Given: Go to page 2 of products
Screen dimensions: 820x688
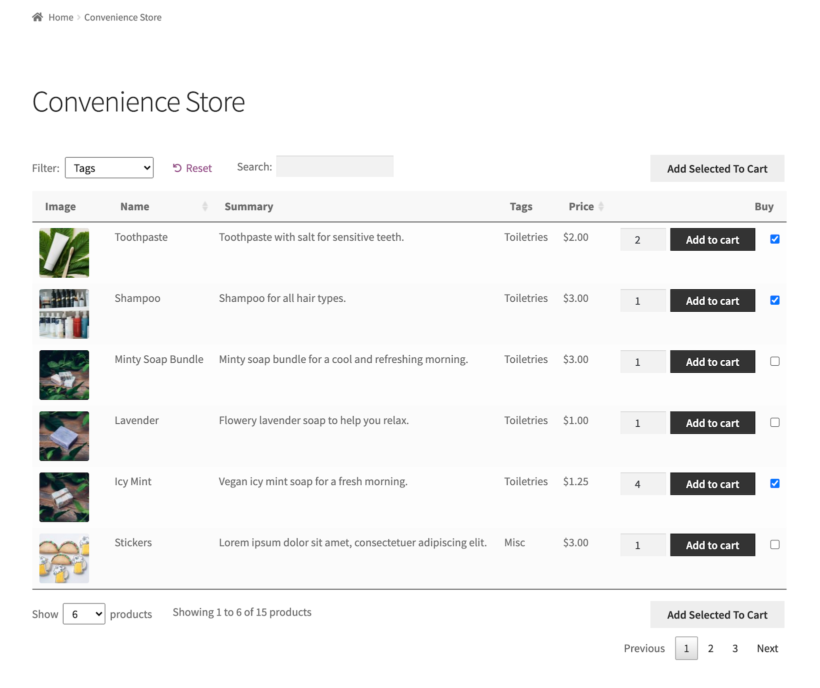Looking at the screenshot, I should pos(710,648).
